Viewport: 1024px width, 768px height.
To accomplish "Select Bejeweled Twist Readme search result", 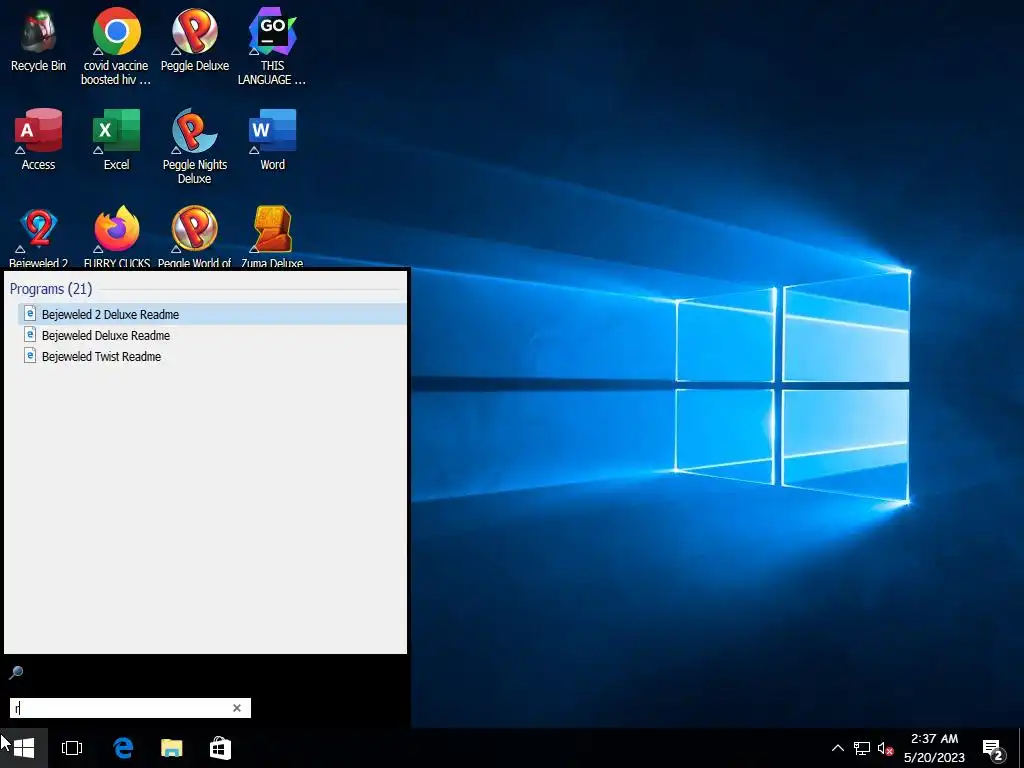I will coord(212,356).
